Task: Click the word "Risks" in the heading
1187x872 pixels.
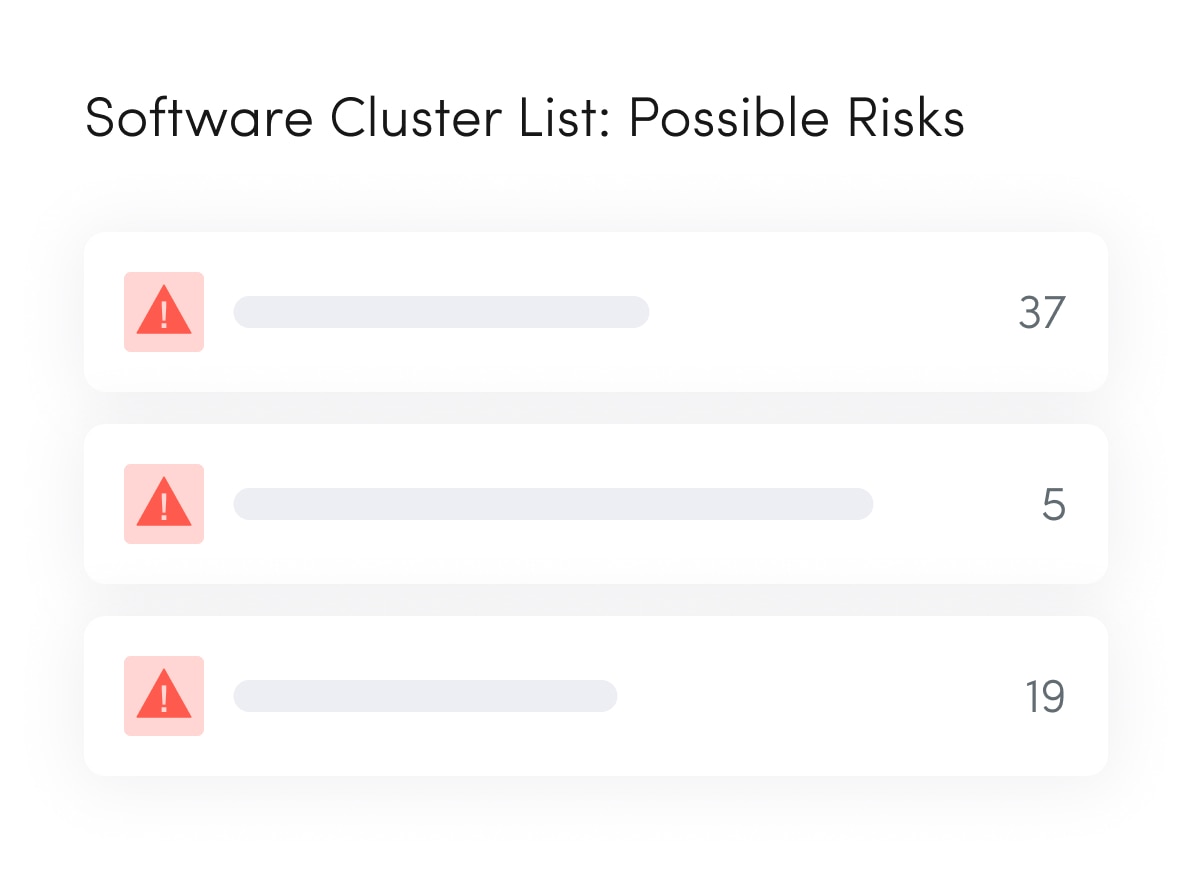Action: (905, 119)
